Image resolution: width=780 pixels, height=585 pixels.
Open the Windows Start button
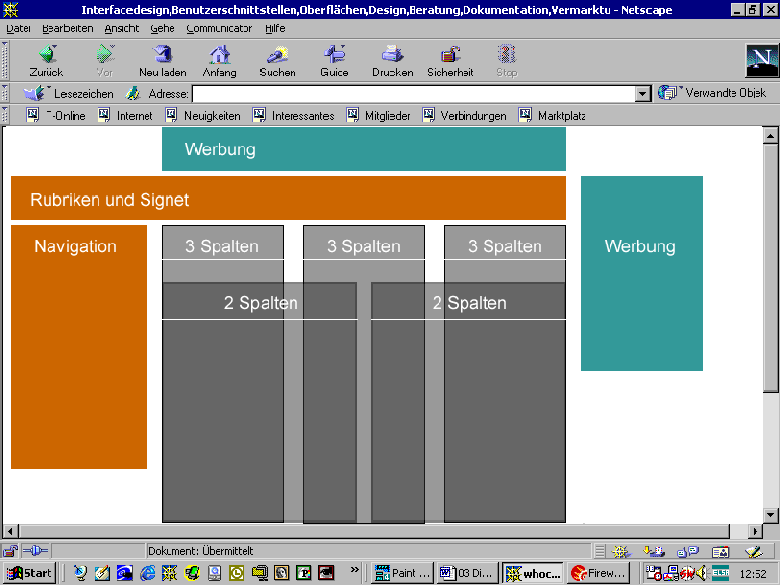pyautogui.click(x=29, y=573)
